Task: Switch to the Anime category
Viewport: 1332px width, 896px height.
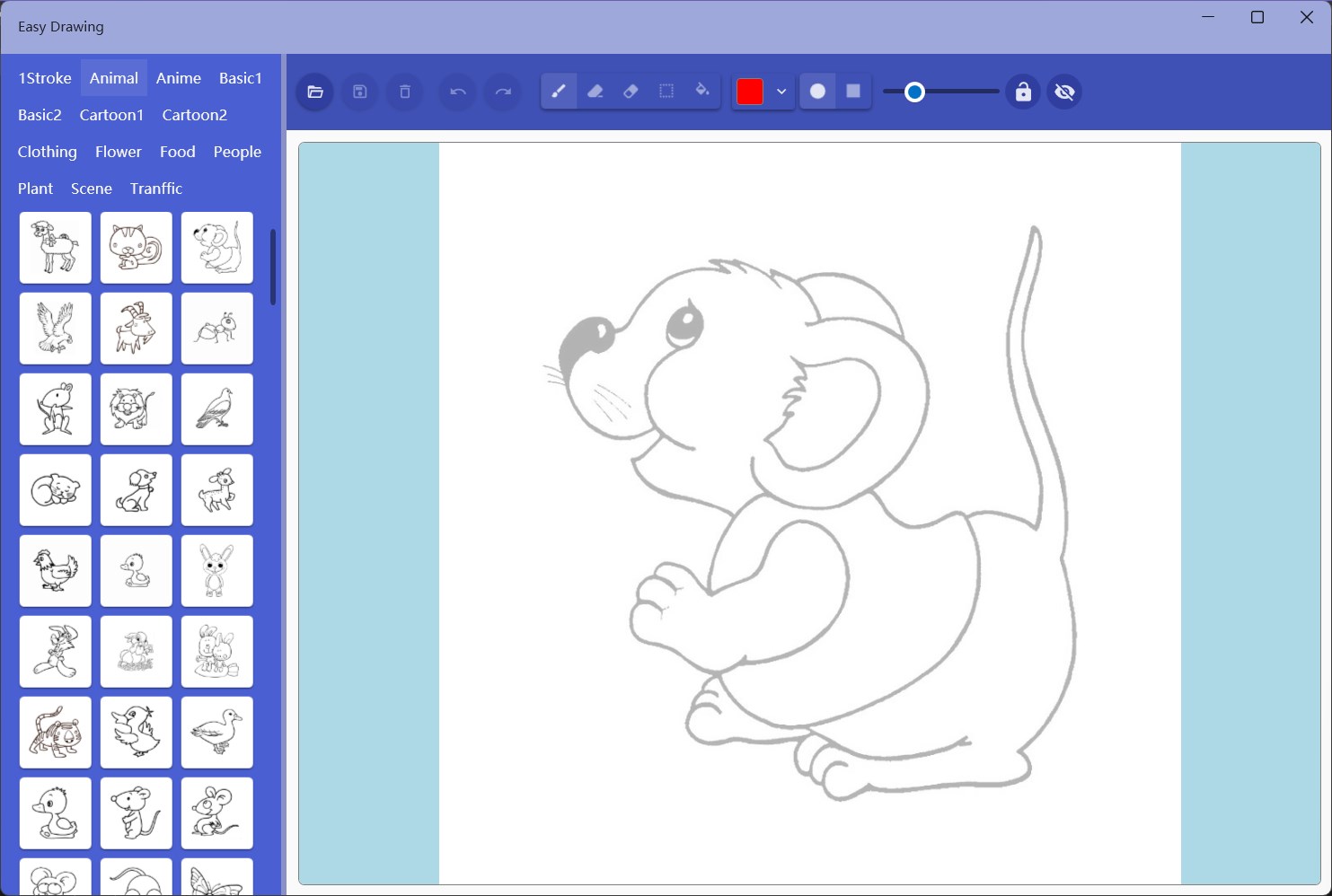Action: pos(178,78)
